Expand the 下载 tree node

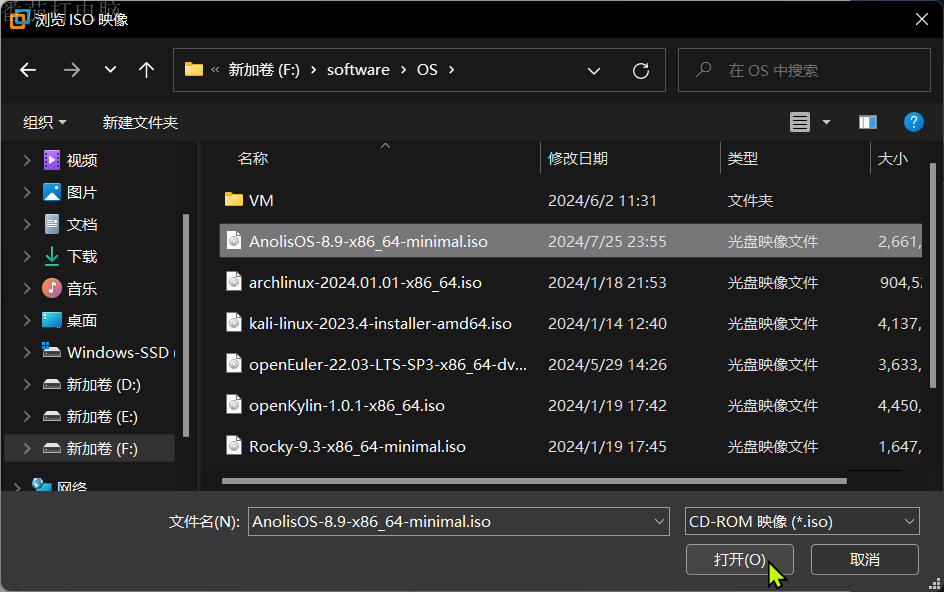coord(26,256)
